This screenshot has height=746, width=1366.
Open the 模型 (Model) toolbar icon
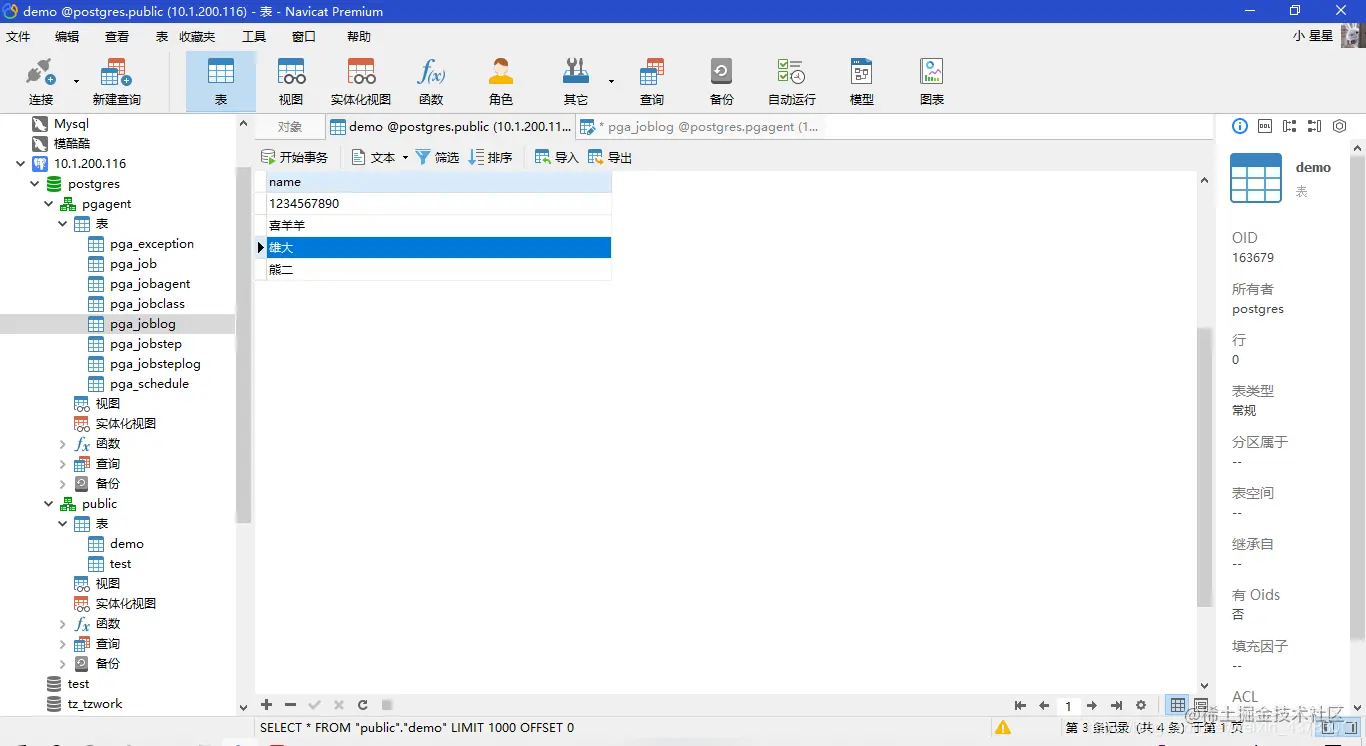862,82
